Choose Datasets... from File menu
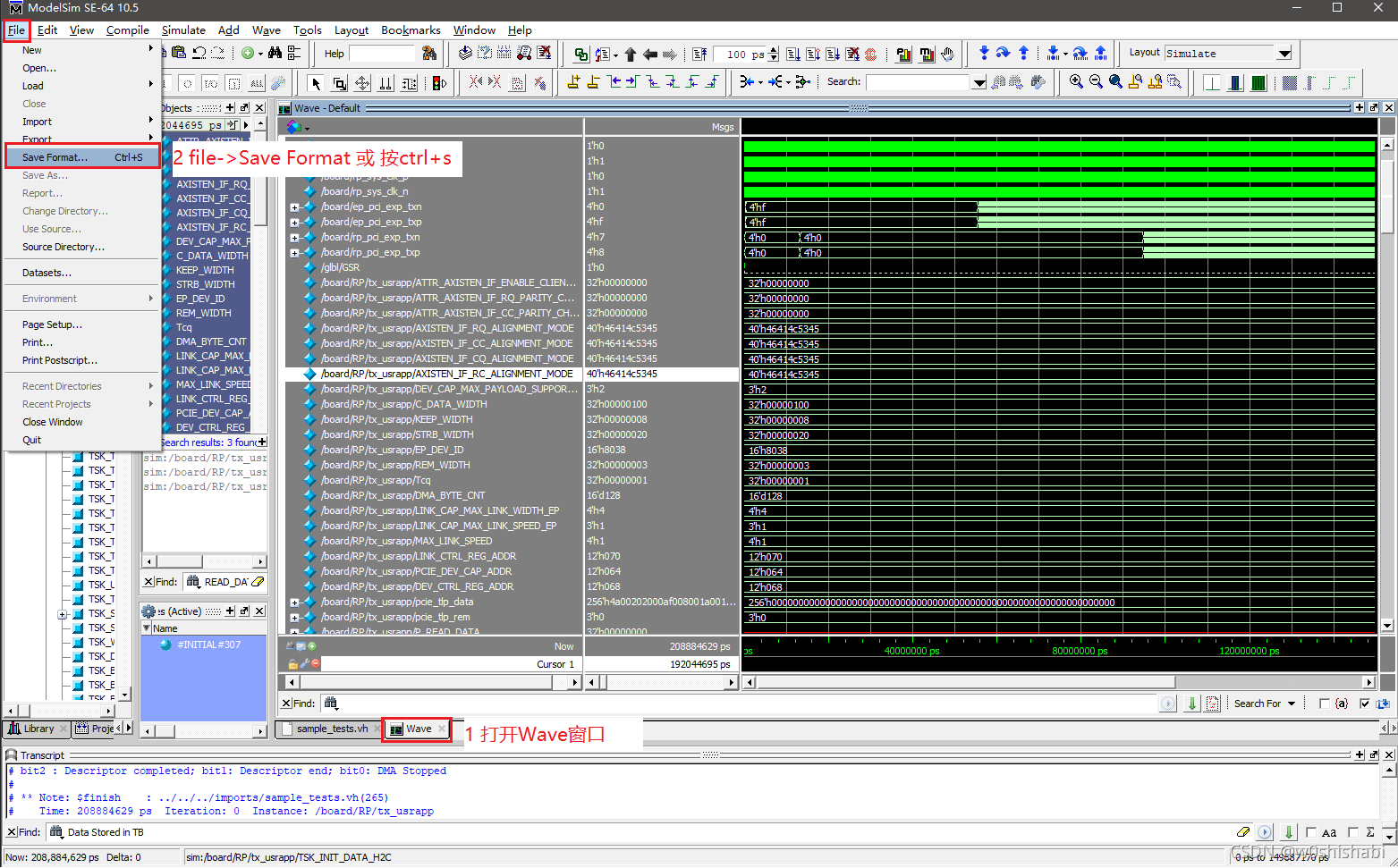1398x868 pixels. click(x=47, y=273)
